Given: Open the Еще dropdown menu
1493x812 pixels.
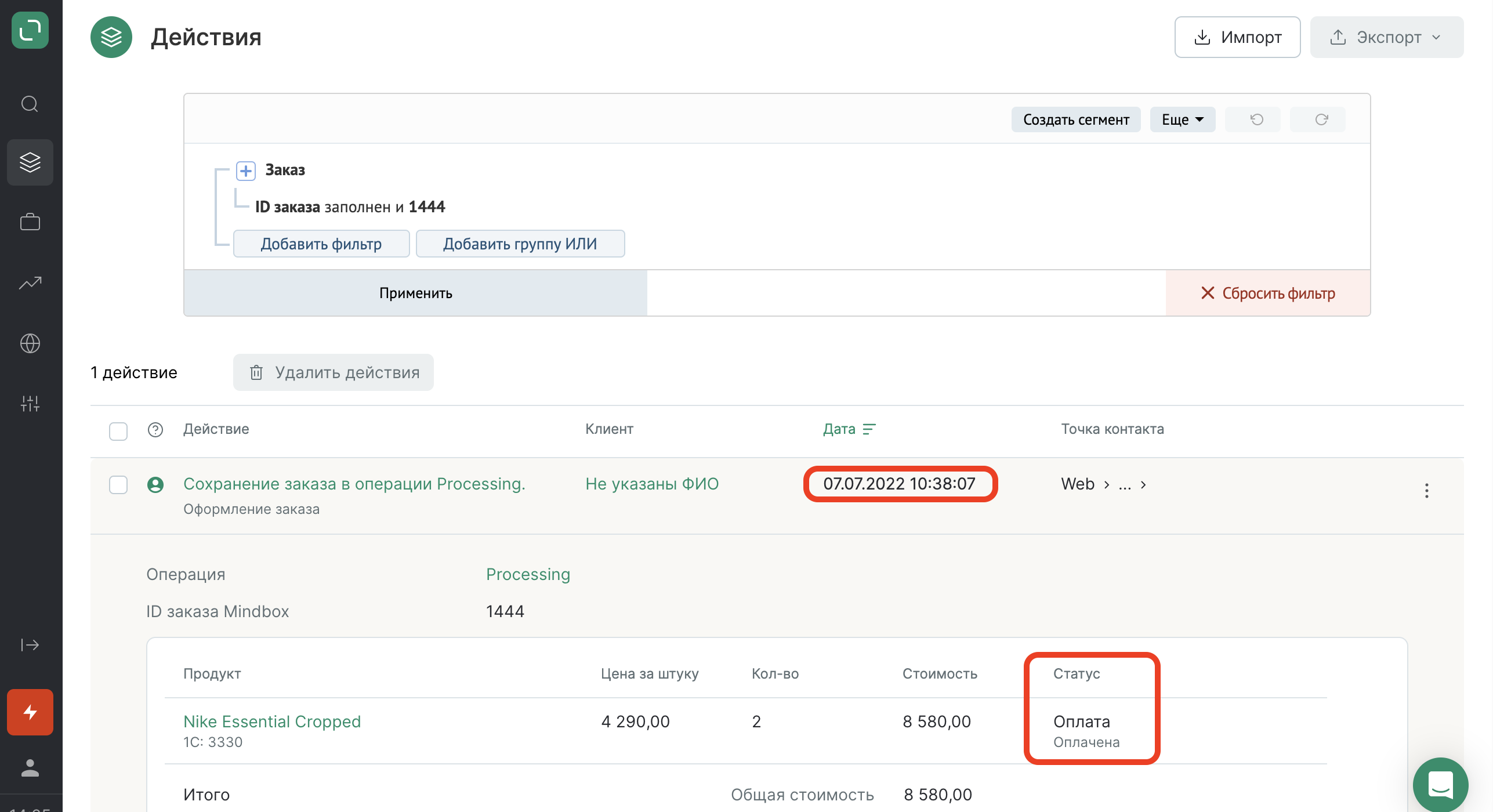Looking at the screenshot, I should click(1183, 119).
